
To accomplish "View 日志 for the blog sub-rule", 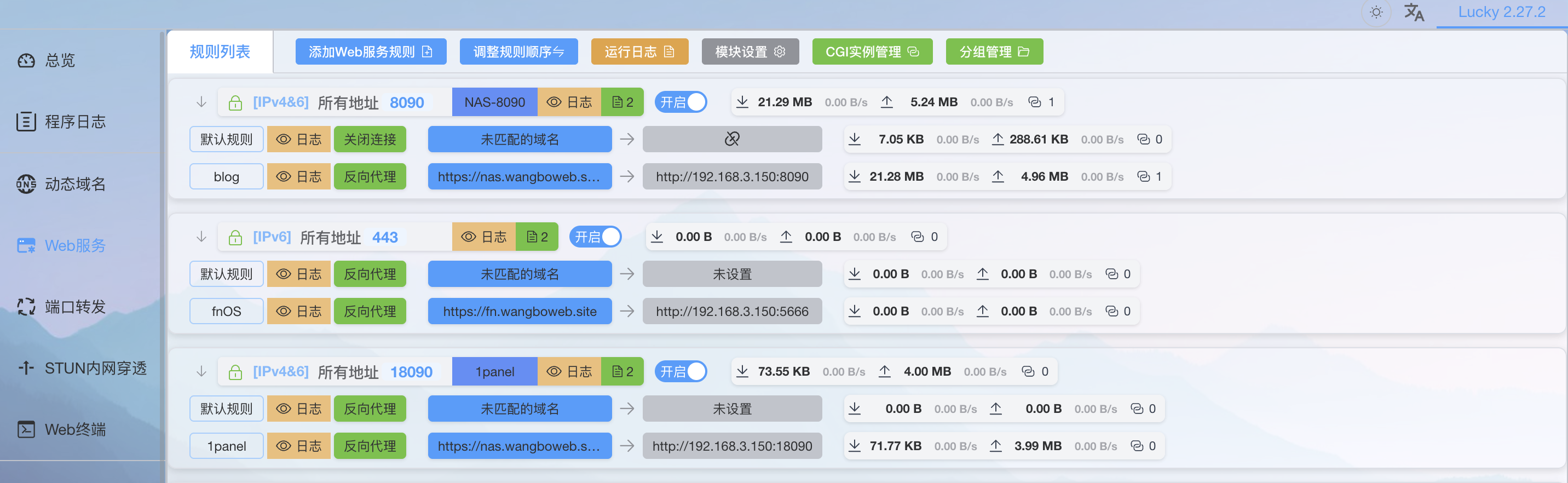I will tap(298, 177).
